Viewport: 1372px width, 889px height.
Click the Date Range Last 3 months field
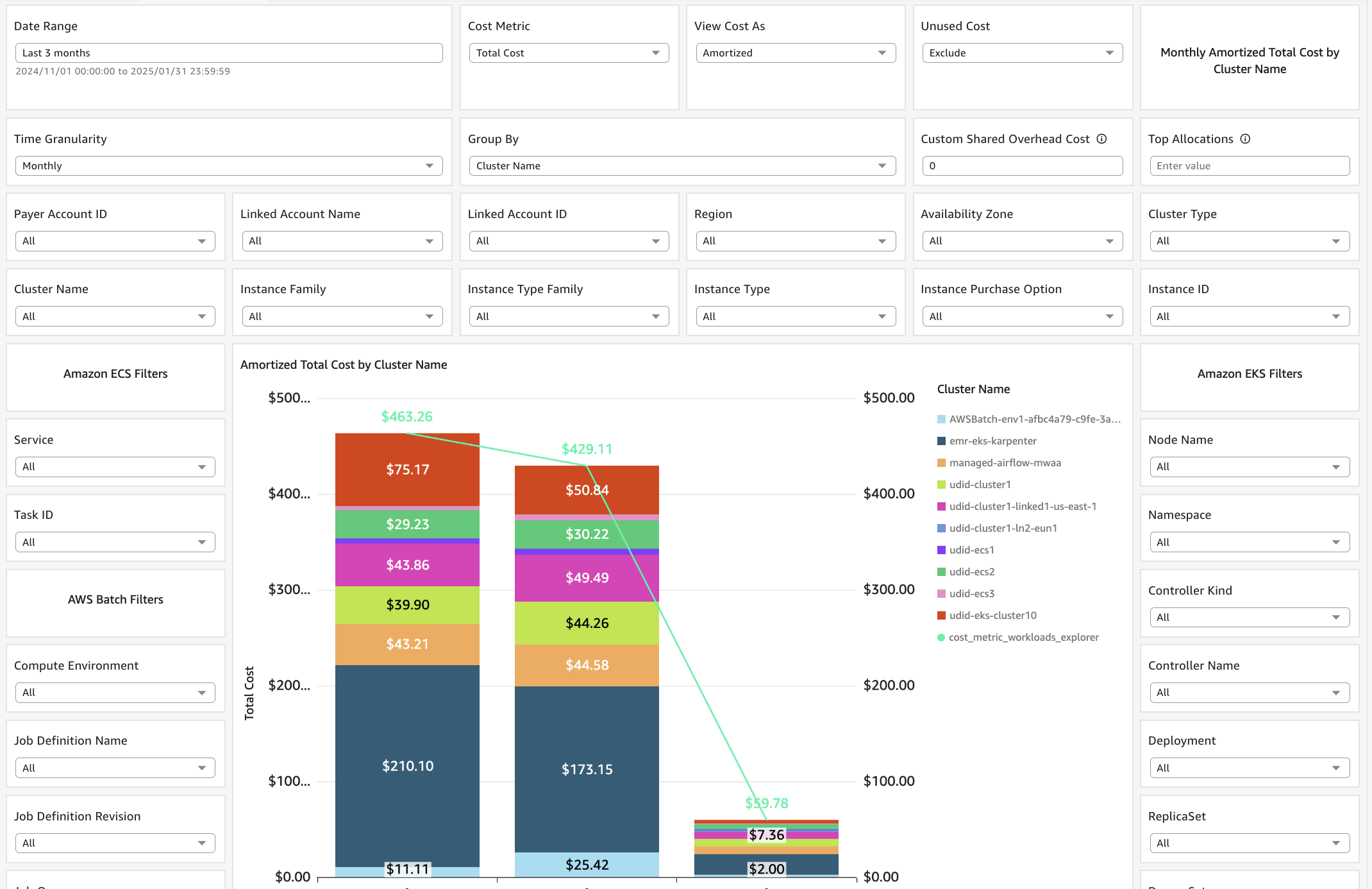pos(228,53)
